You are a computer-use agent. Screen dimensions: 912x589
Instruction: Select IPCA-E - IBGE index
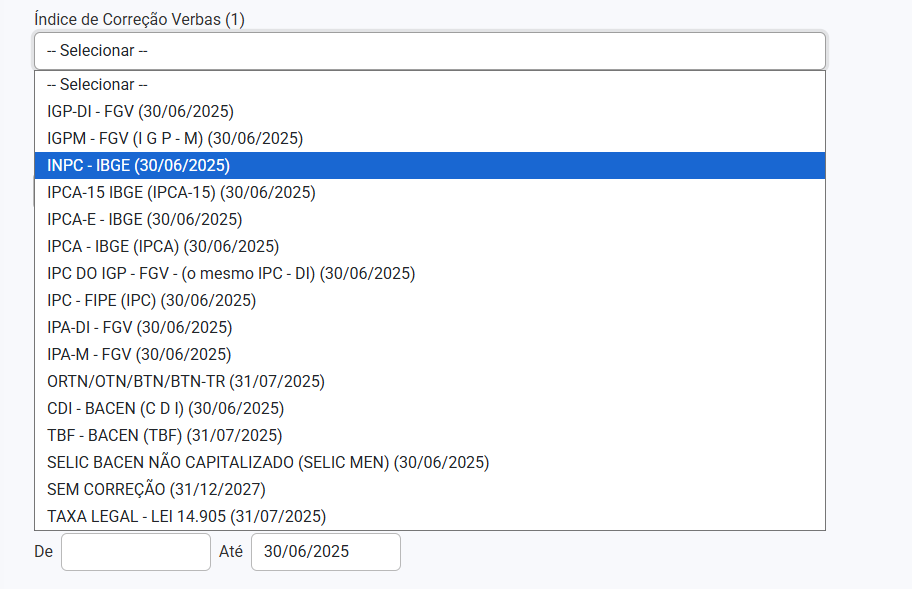[x=144, y=219]
